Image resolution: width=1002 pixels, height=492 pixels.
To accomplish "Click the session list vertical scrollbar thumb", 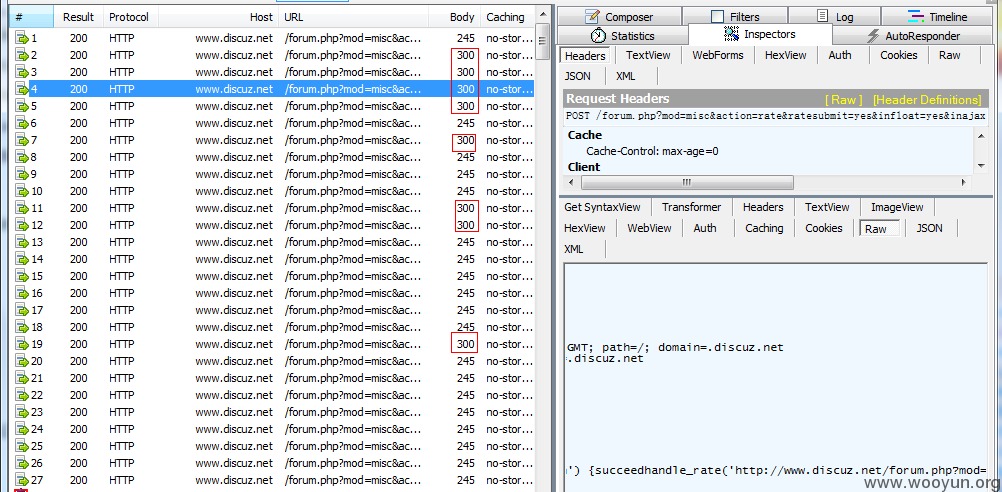I will pos(542,41).
